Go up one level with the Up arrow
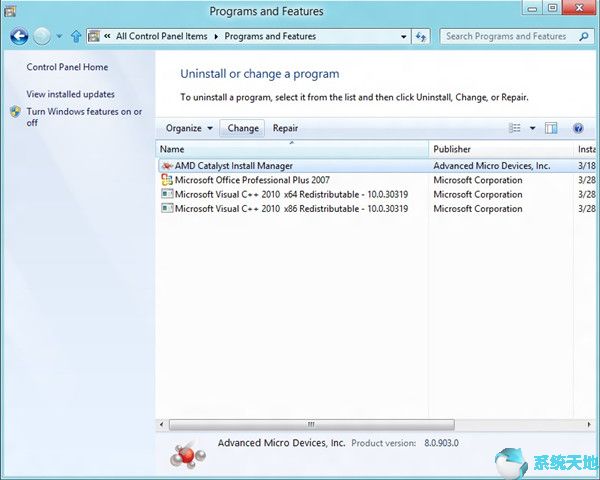600x480 pixels. click(76, 36)
